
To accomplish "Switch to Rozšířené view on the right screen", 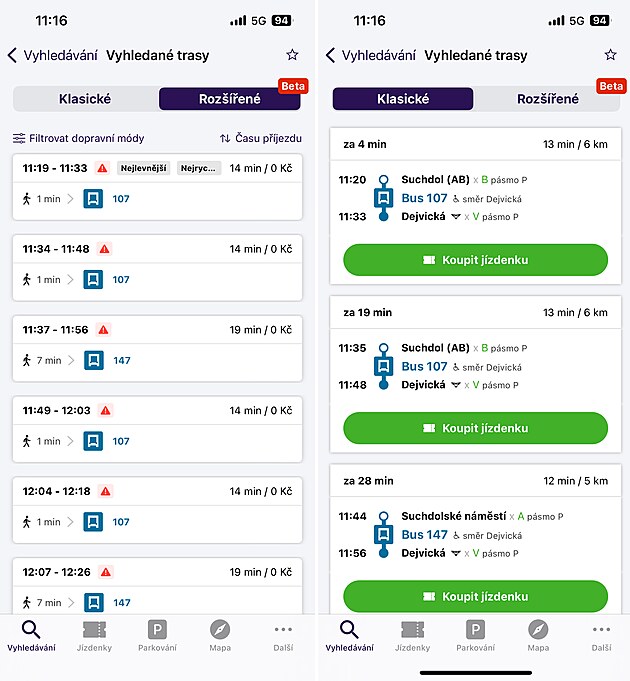I will tap(548, 99).
